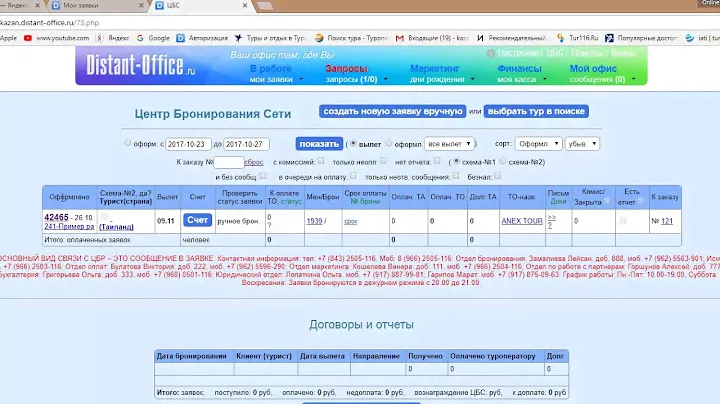The width and height of the screenshot is (720, 404).
Task: Open the YouTube bookmark
Action: coord(60,38)
